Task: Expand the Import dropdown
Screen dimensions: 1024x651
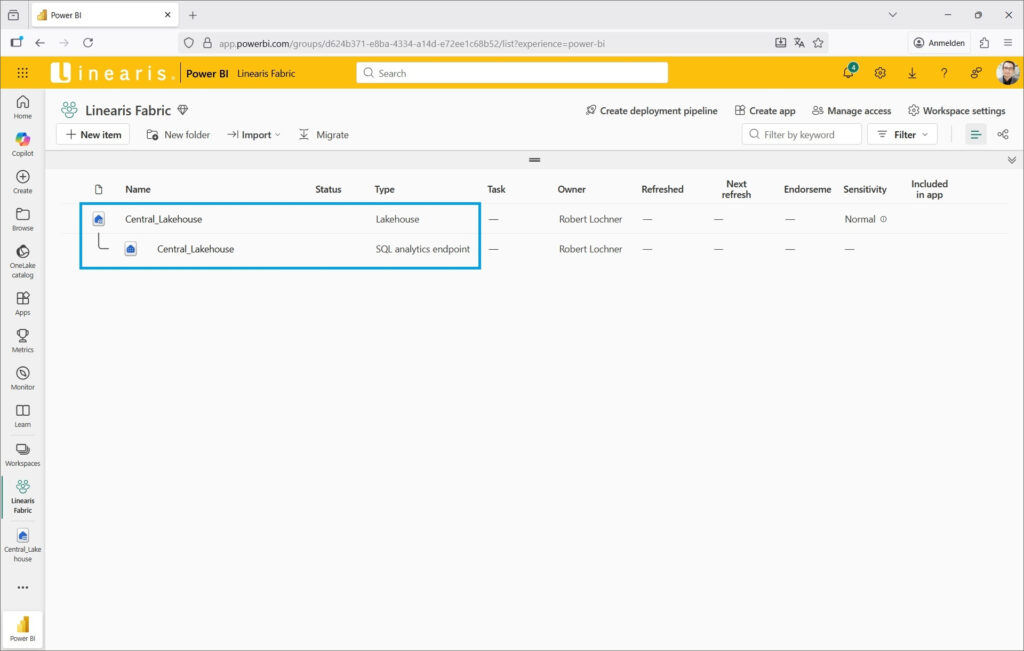Action: click(254, 135)
